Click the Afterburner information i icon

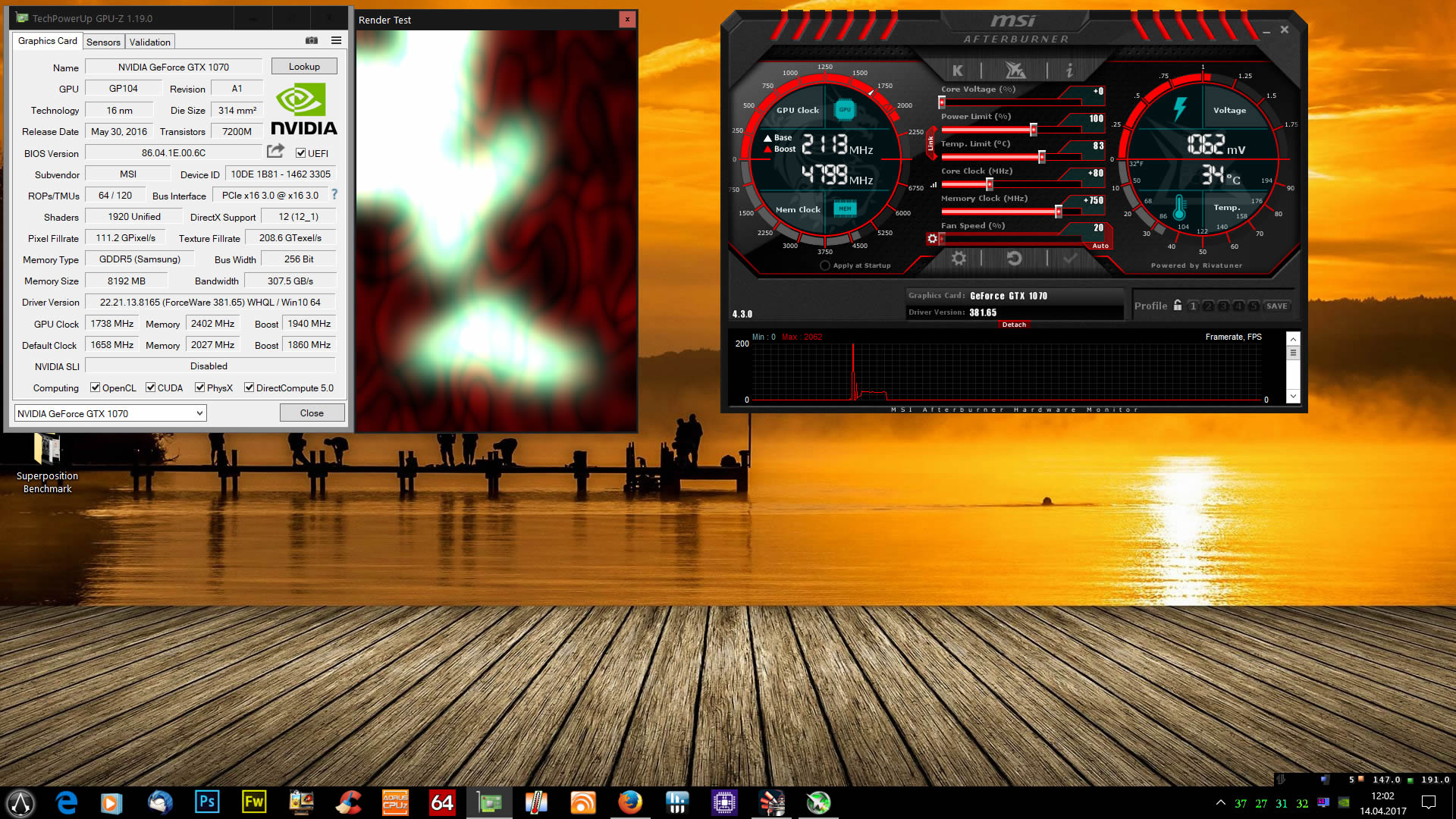point(1069,71)
